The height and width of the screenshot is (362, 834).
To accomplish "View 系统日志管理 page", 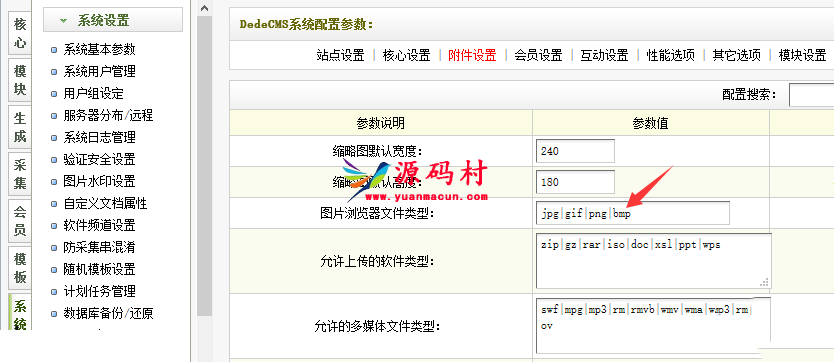I will tap(99, 137).
